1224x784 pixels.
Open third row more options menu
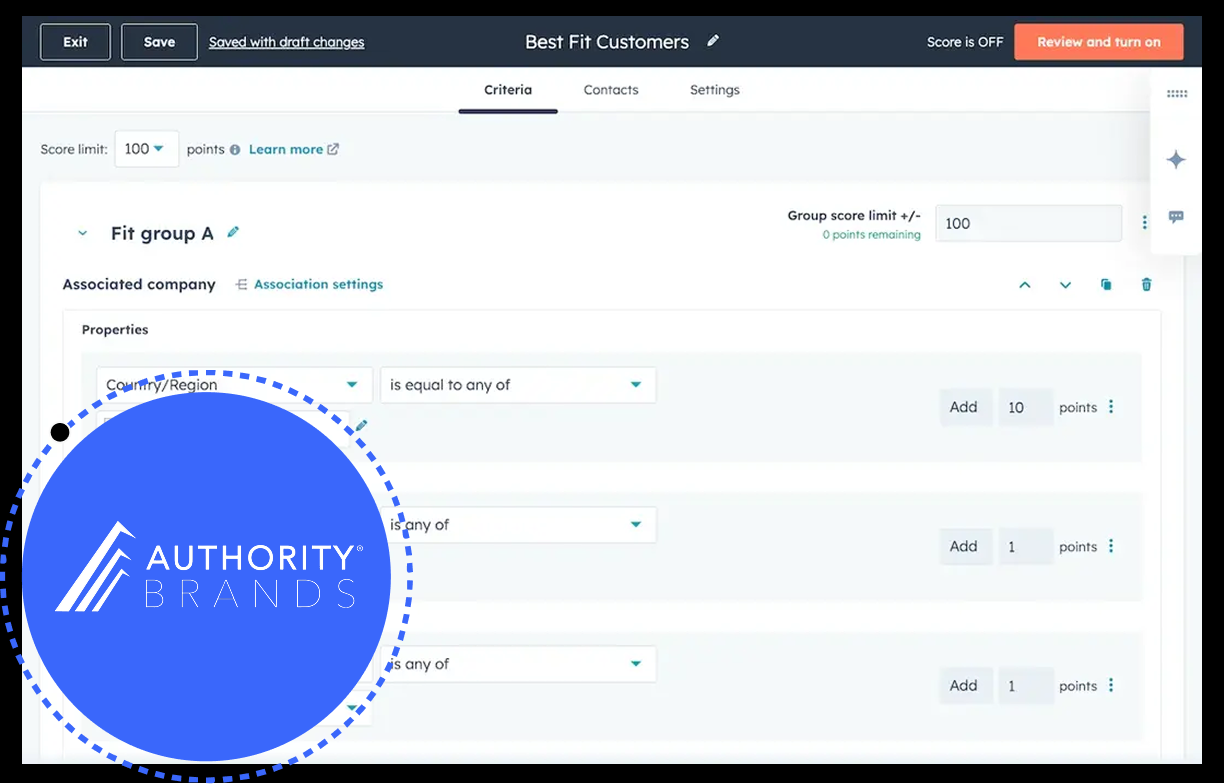point(1111,686)
